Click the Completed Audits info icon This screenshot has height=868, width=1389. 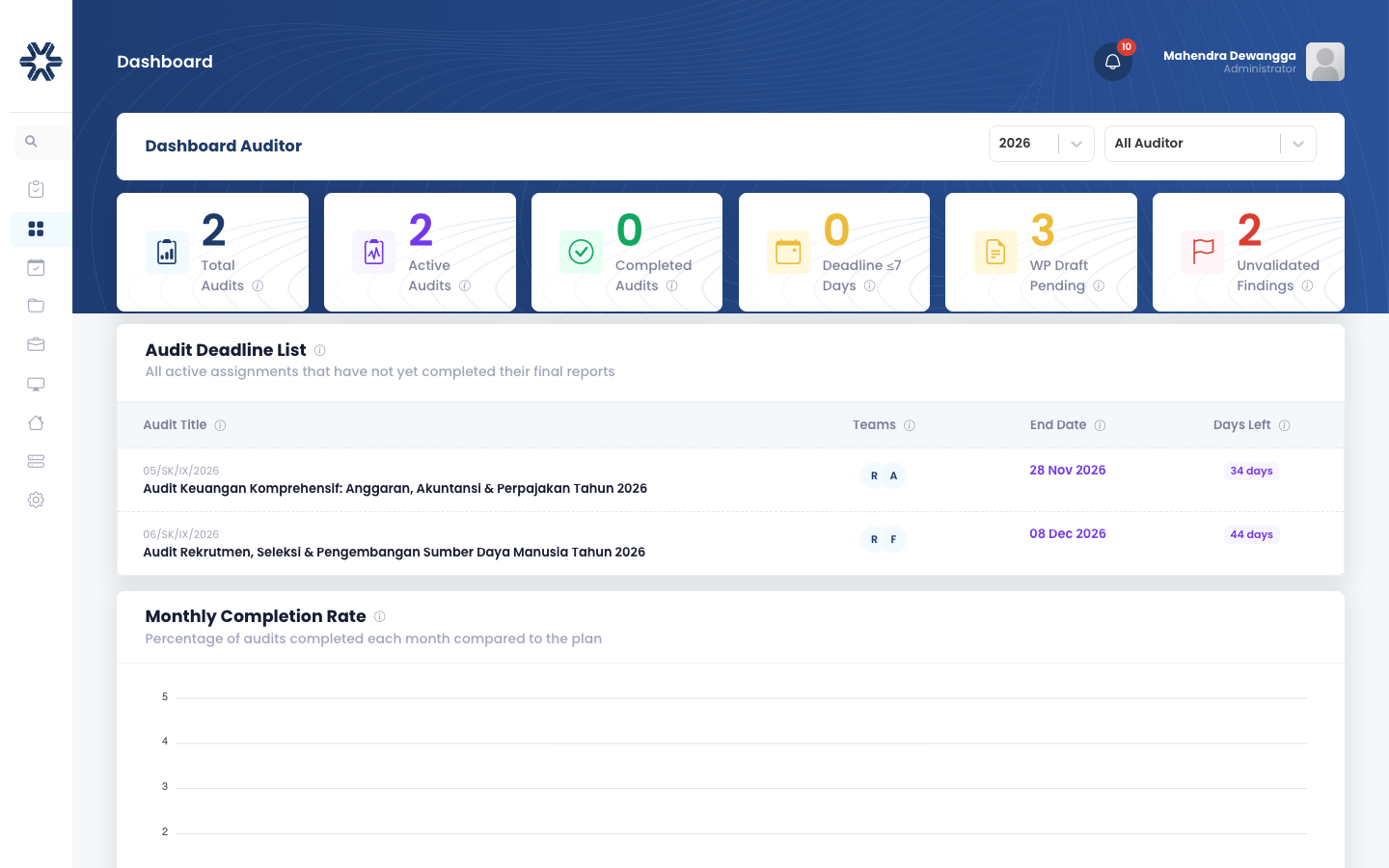pyautogui.click(x=672, y=285)
